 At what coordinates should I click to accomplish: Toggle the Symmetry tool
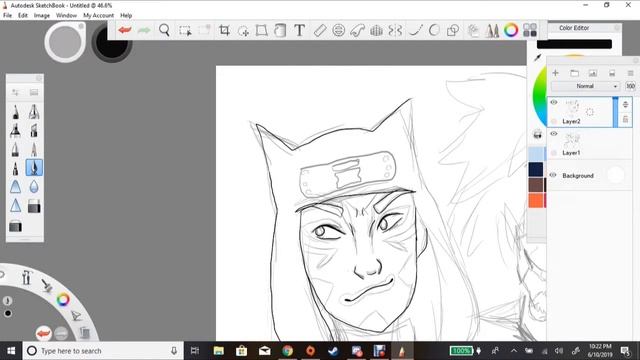(x=395, y=30)
